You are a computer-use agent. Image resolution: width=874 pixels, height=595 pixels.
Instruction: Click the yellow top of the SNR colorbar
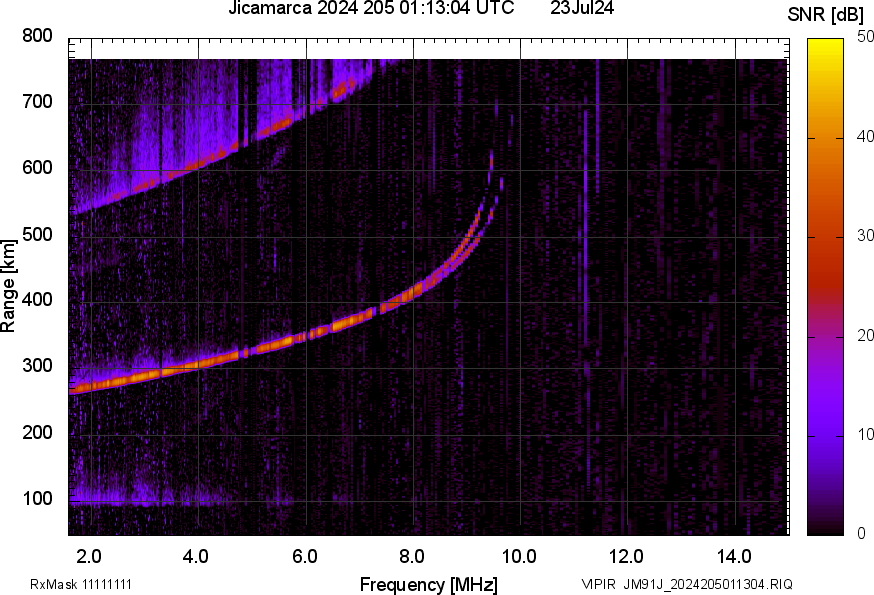(x=827, y=44)
